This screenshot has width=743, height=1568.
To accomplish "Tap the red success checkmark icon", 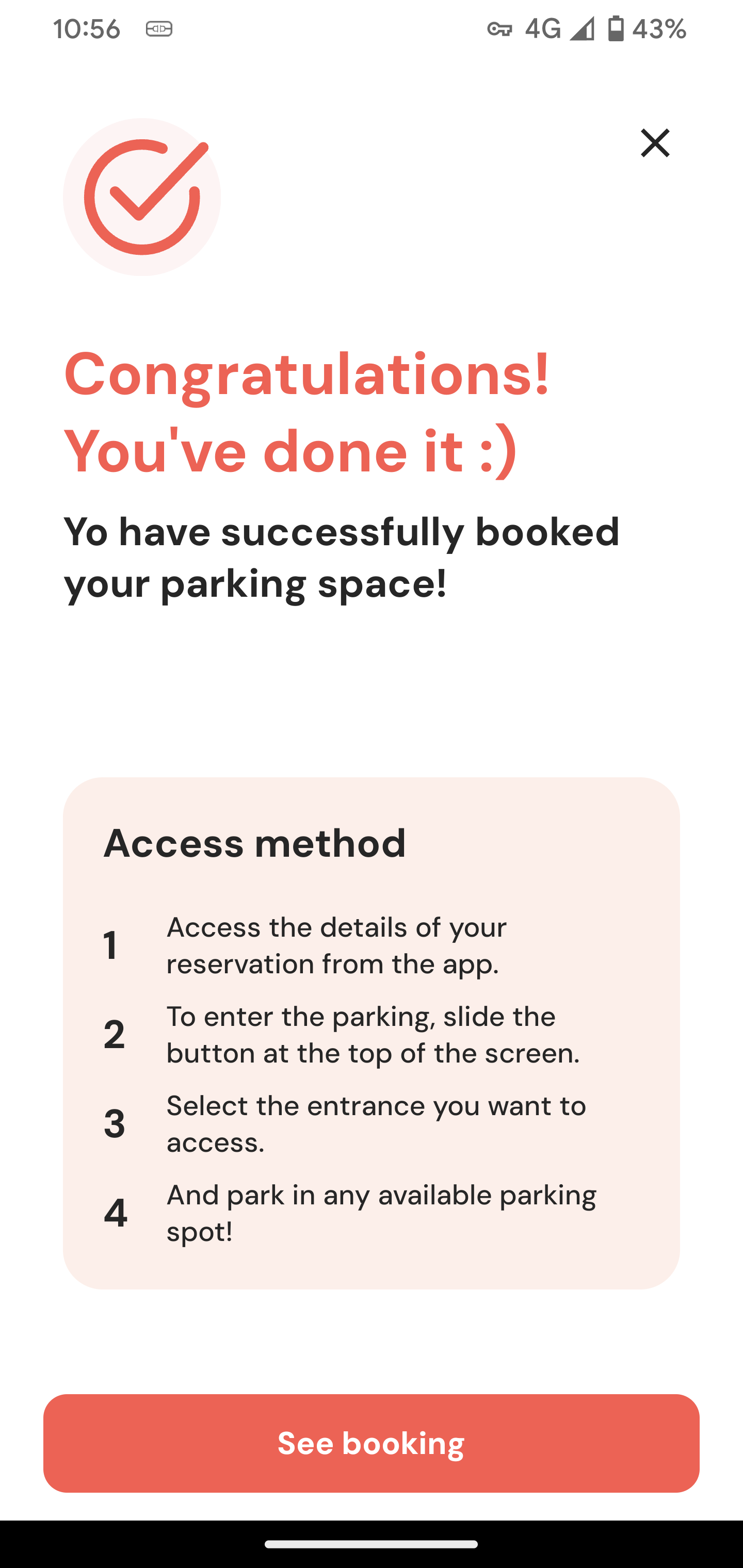I will (142, 197).
